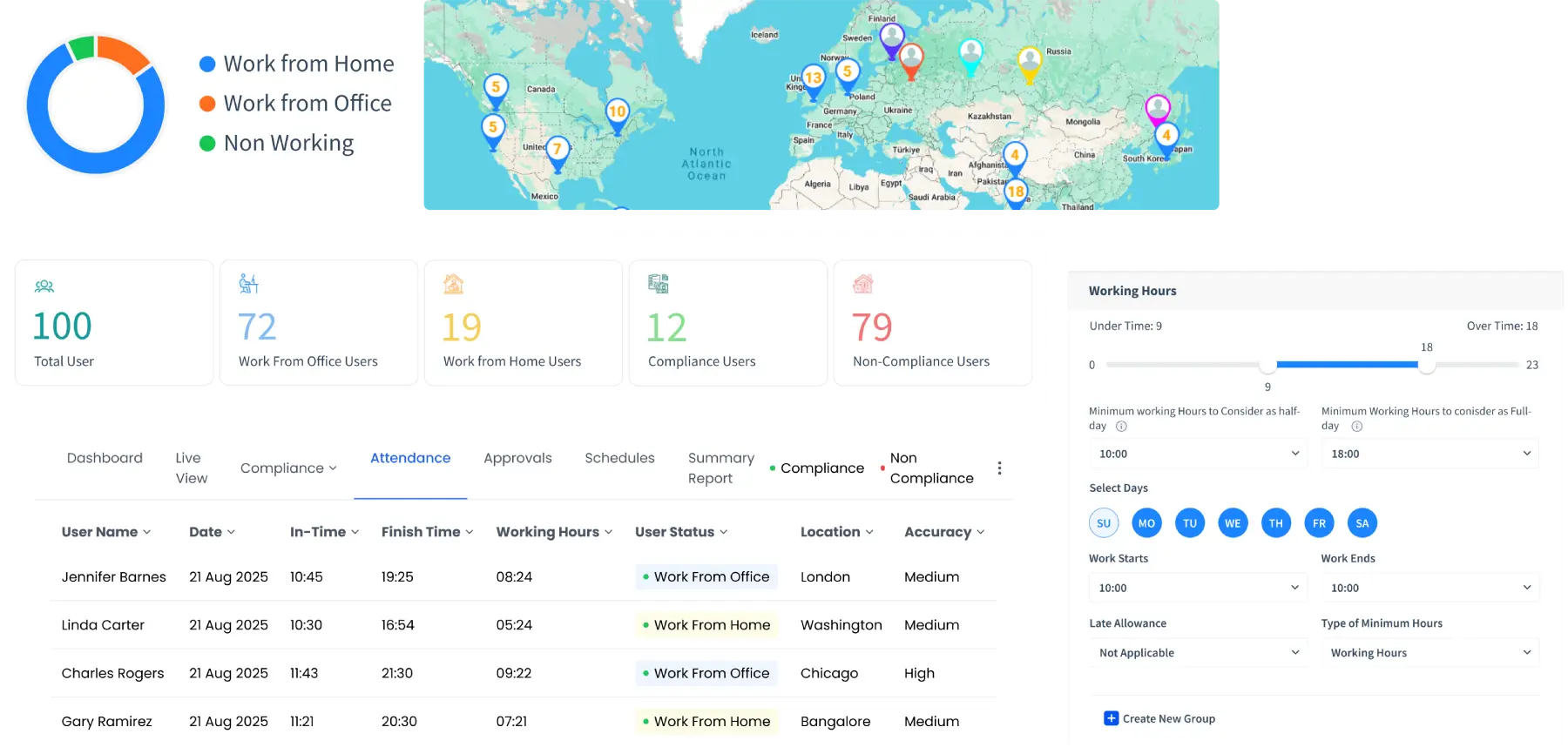1568x754 pixels.
Task: Switch to the Approvals tab
Action: click(x=517, y=458)
